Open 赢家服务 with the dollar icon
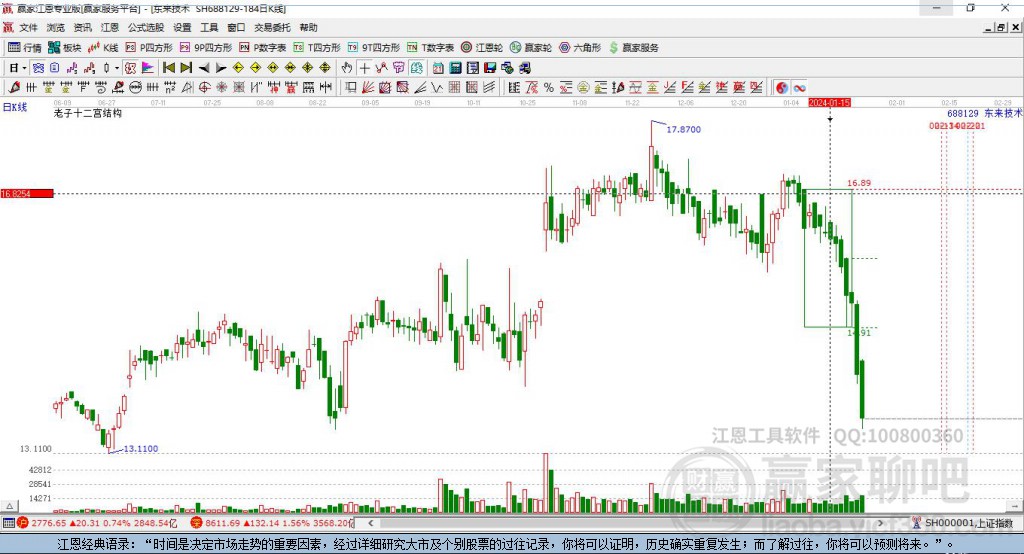 coord(633,48)
